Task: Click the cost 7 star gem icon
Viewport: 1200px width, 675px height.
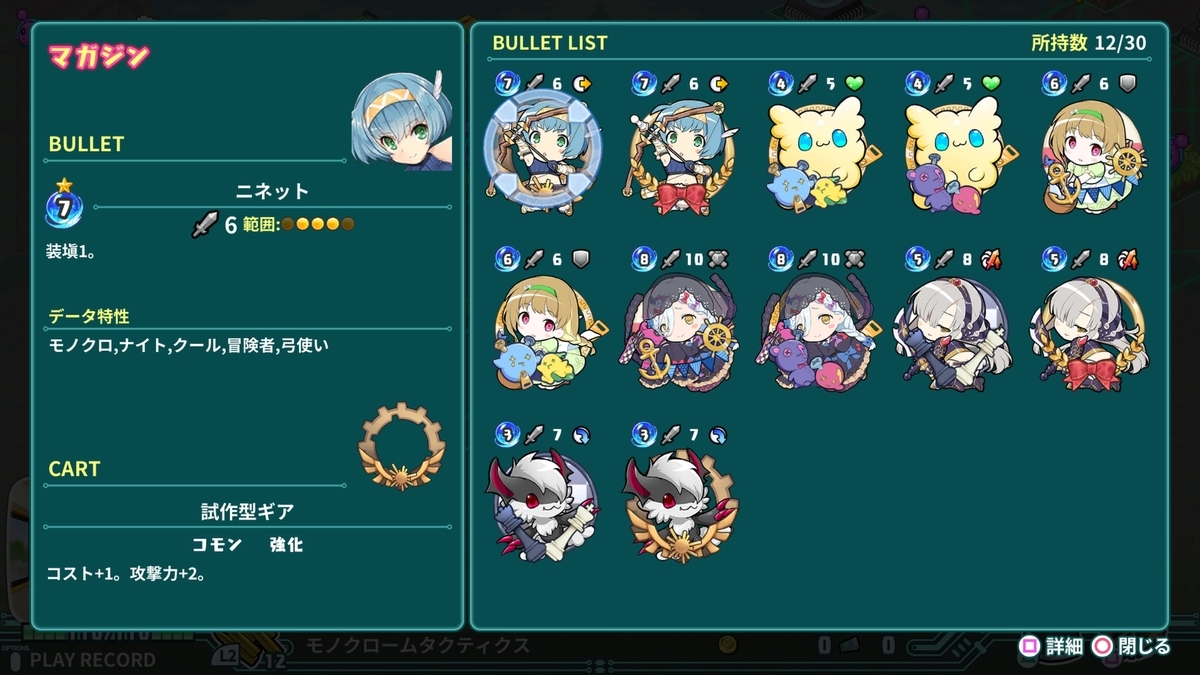Action: pyautogui.click(x=64, y=207)
